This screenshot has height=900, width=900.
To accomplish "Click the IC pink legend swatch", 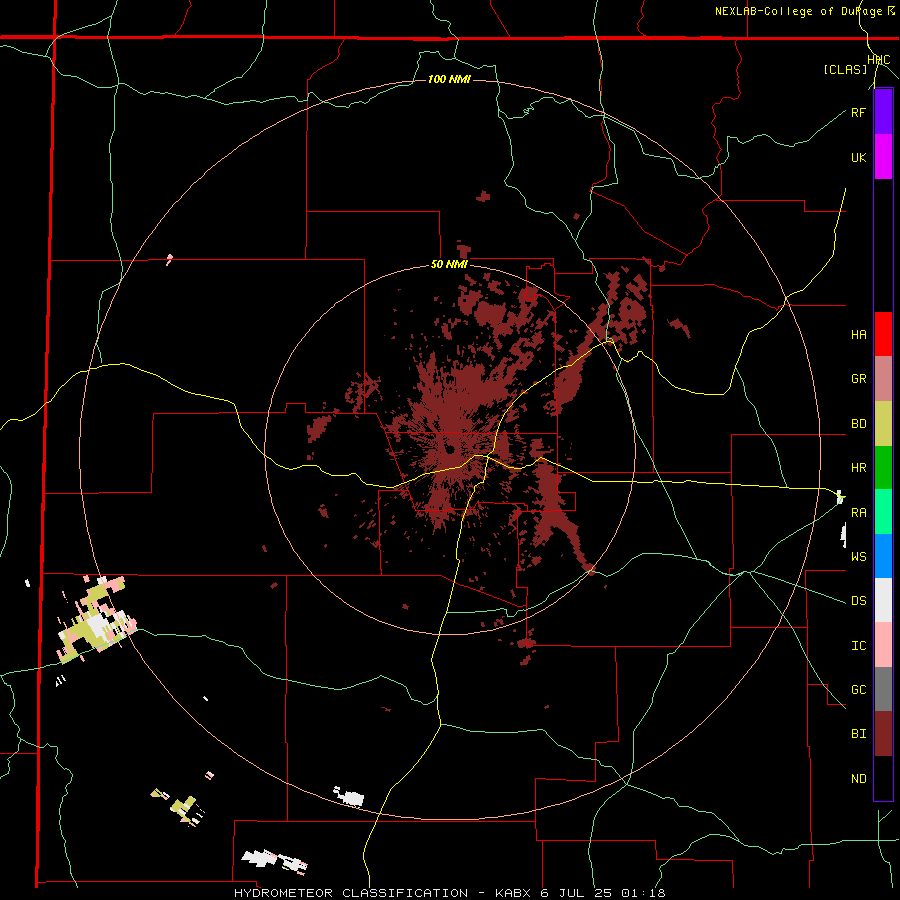I will click(x=883, y=645).
